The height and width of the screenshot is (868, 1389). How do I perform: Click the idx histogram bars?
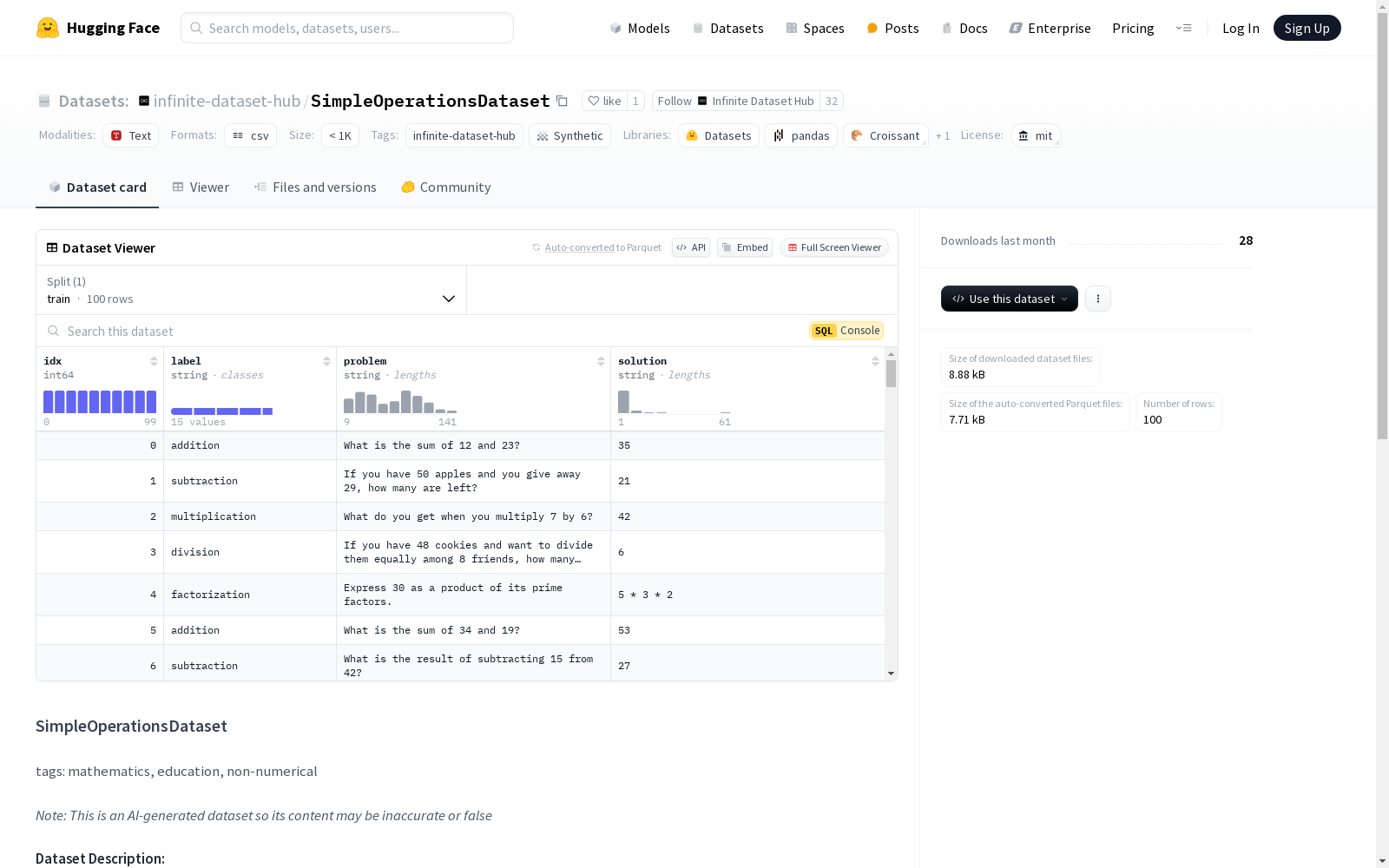[x=100, y=402]
